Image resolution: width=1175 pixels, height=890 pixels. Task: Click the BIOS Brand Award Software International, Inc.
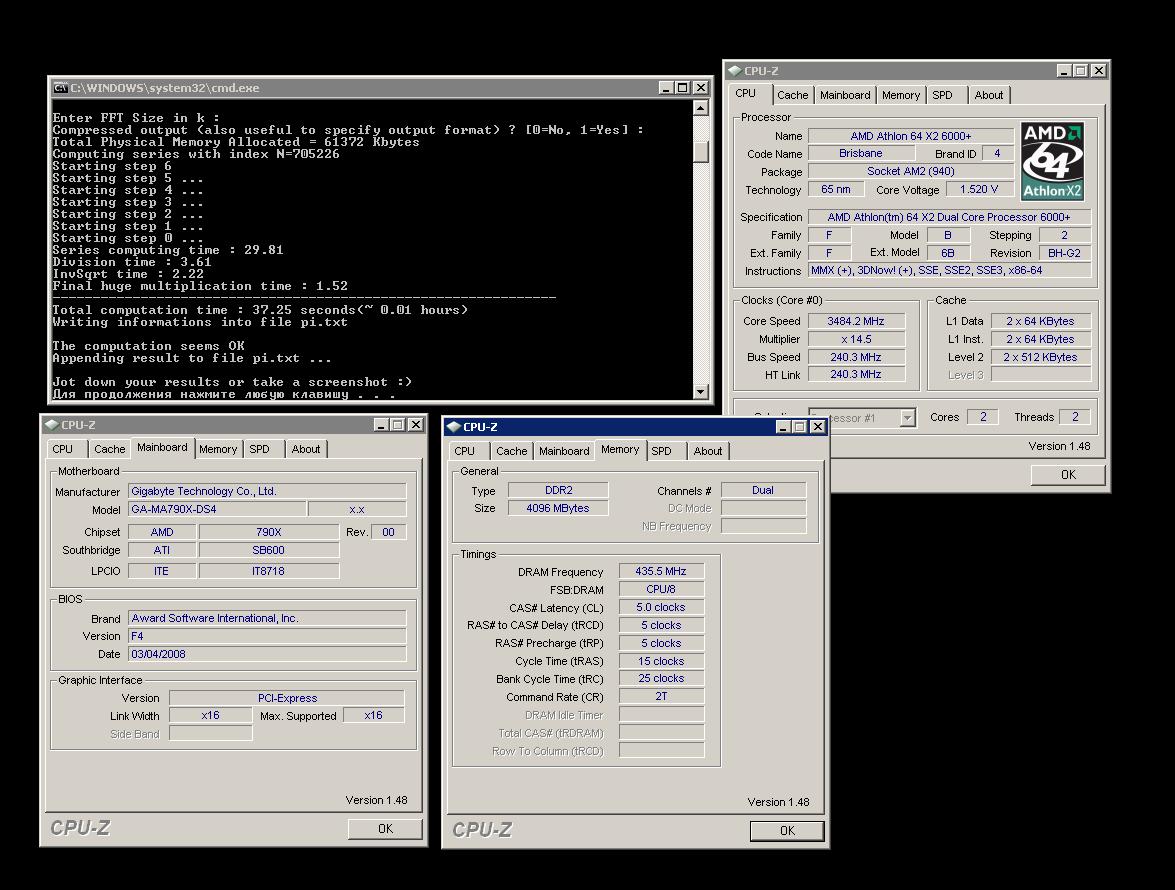[267, 618]
